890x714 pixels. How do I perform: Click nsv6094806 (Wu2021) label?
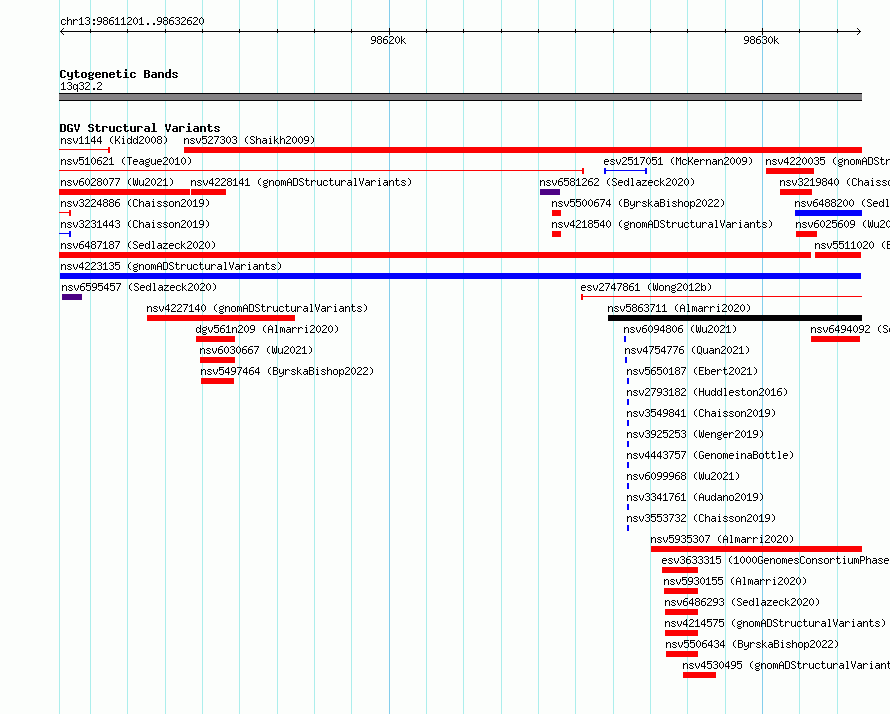pyautogui.click(x=680, y=329)
